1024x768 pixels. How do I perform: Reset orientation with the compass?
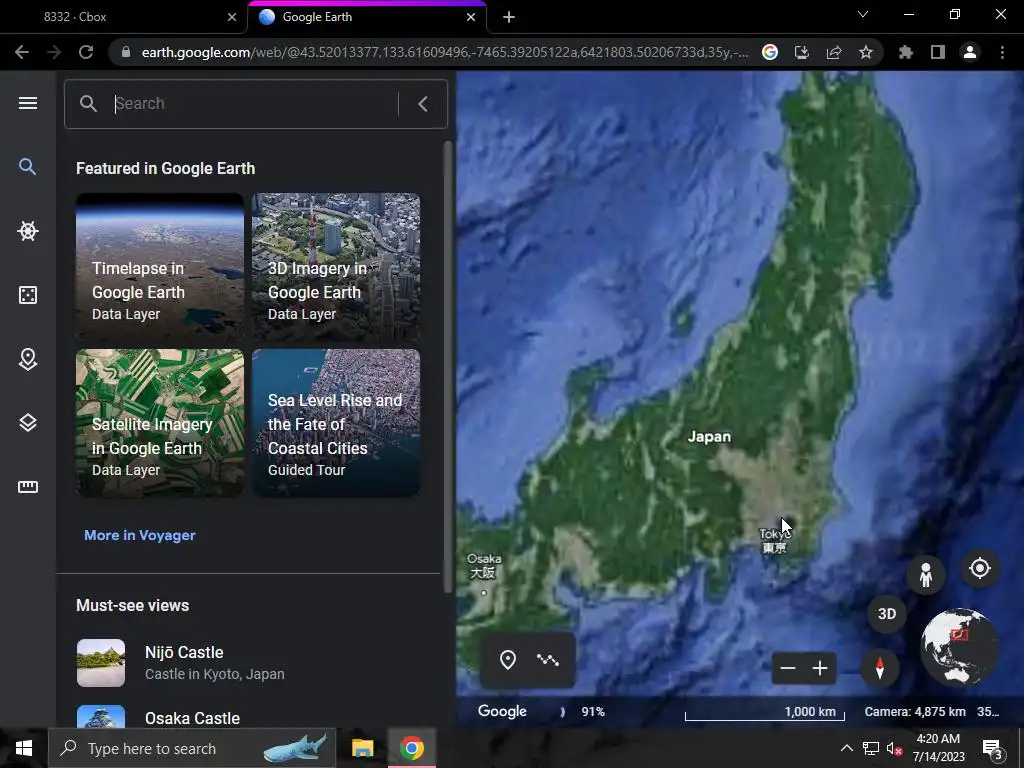point(879,668)
